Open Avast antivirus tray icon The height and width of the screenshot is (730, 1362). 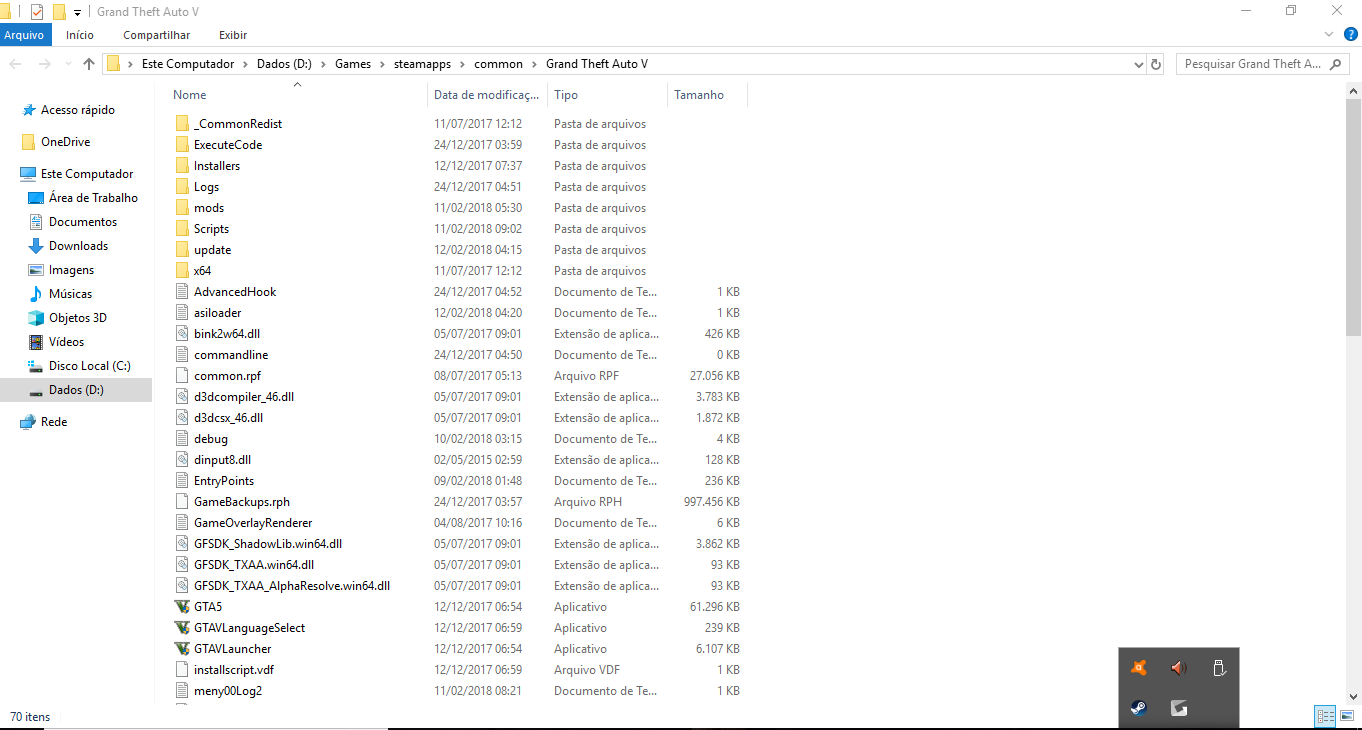pyautogui.click(x=1138, y=668)
